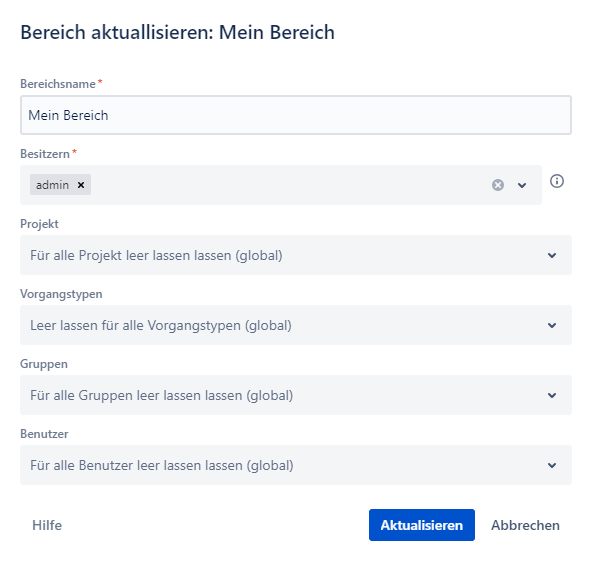Click into the Bereichsname input field
590x561 pixels.
click(x=296, y=115)
